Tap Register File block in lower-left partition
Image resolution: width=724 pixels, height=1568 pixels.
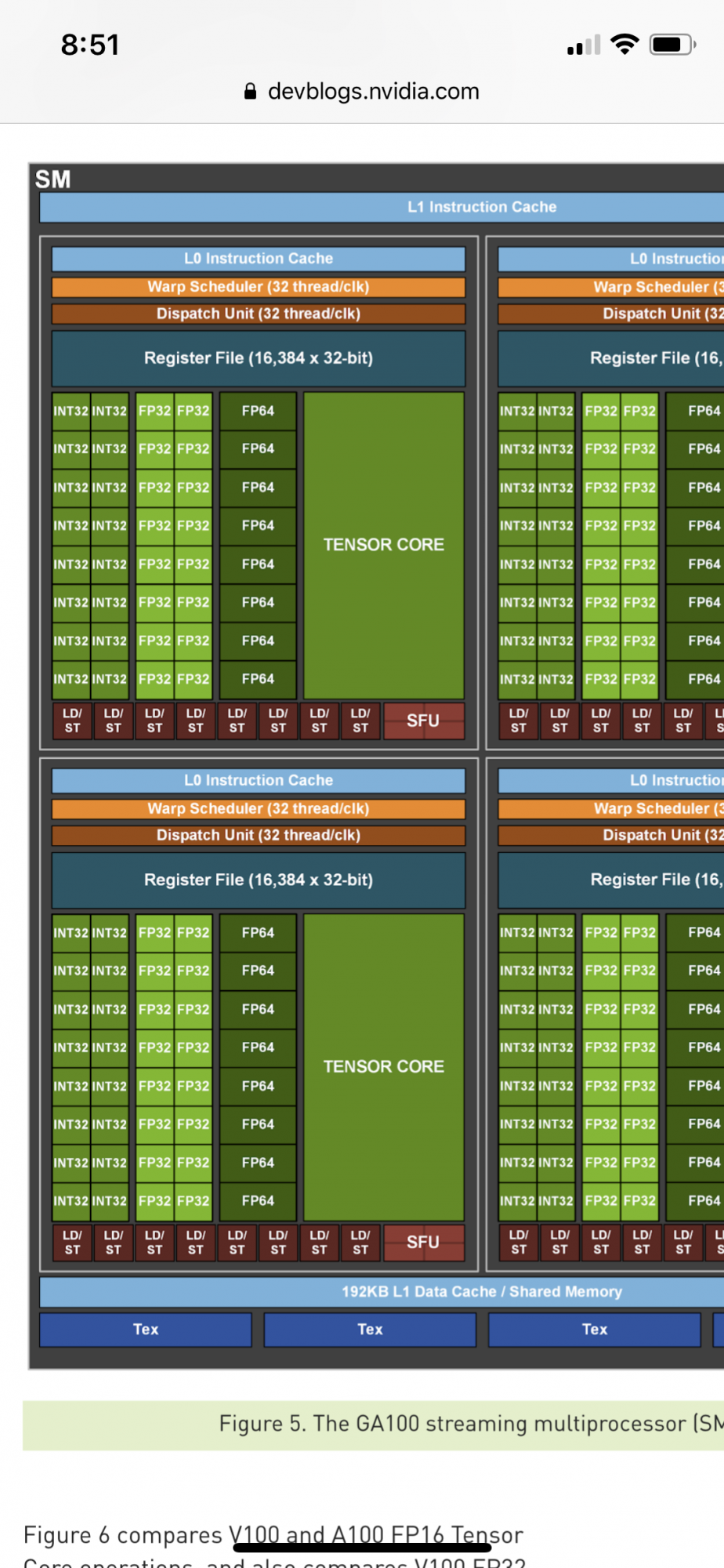[259, 880]
